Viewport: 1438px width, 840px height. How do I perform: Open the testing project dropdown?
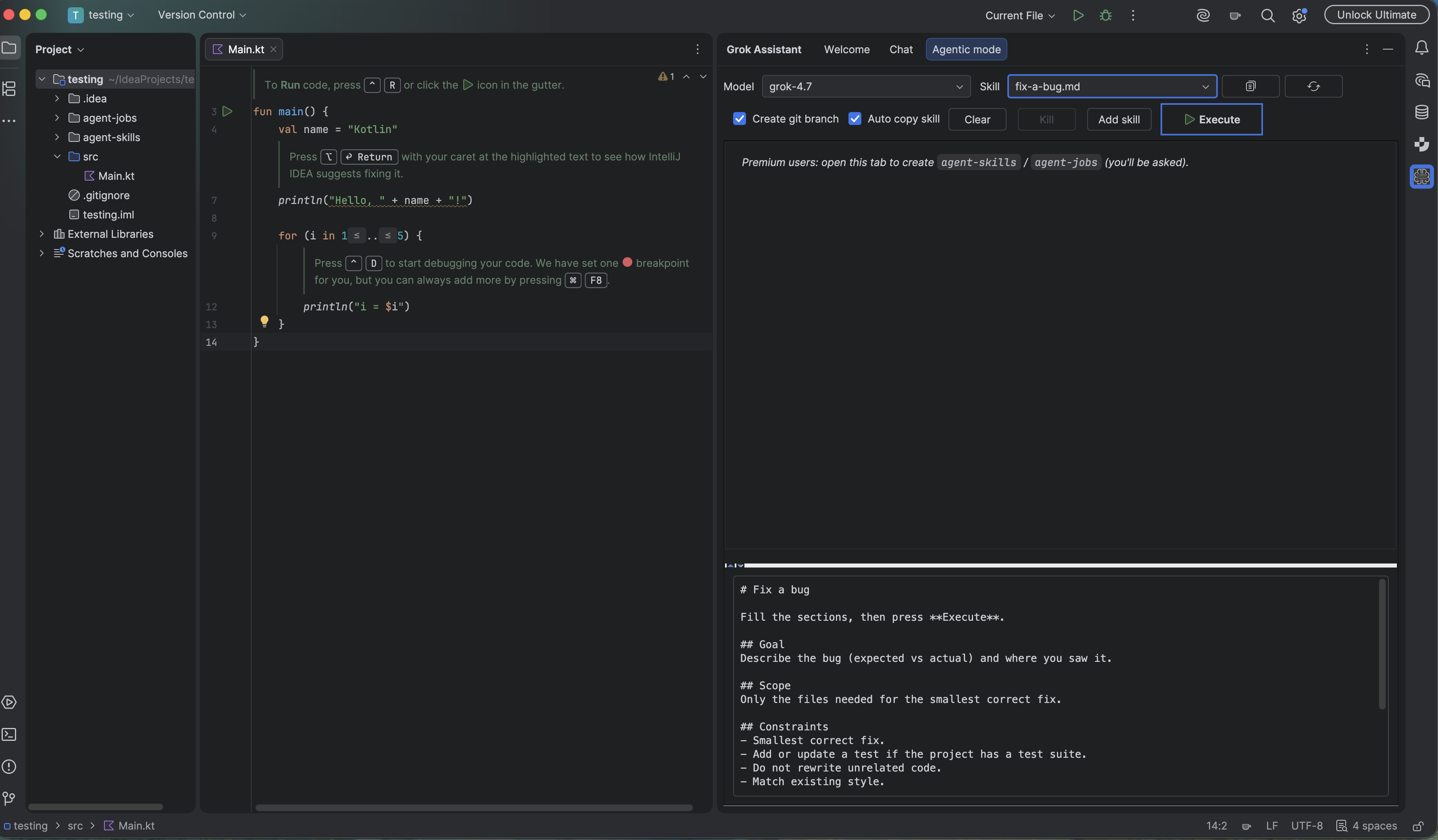[101, 15]
